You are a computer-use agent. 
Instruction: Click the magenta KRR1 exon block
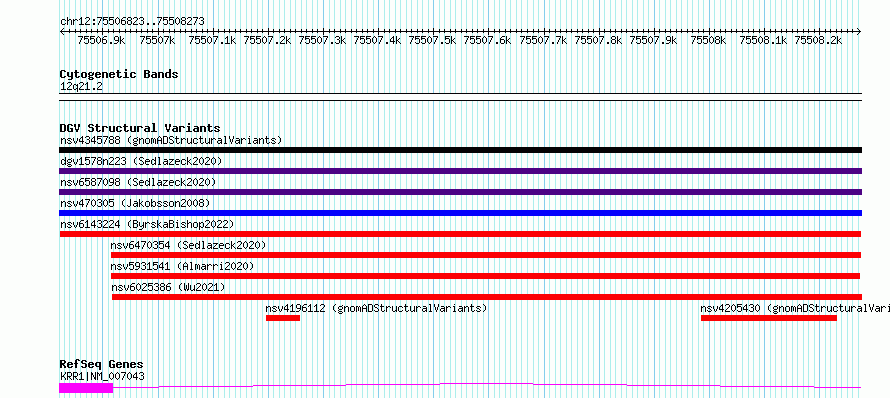point(86,388)
